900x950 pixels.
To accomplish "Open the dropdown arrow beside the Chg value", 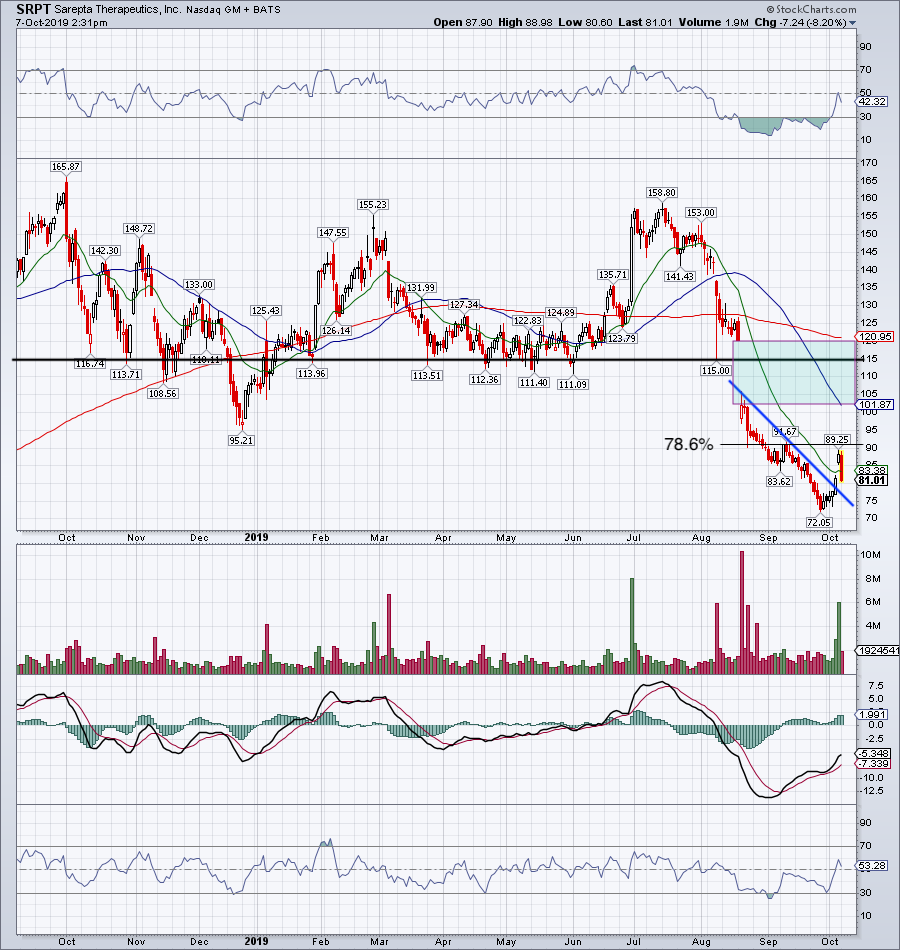I will point(852,23).
